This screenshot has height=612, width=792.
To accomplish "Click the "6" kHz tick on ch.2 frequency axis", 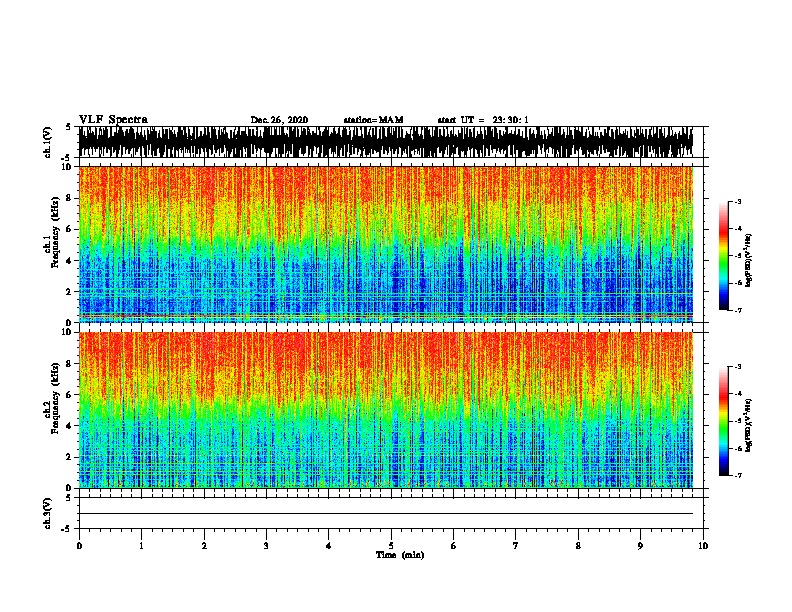I will [x=71, y=395].
